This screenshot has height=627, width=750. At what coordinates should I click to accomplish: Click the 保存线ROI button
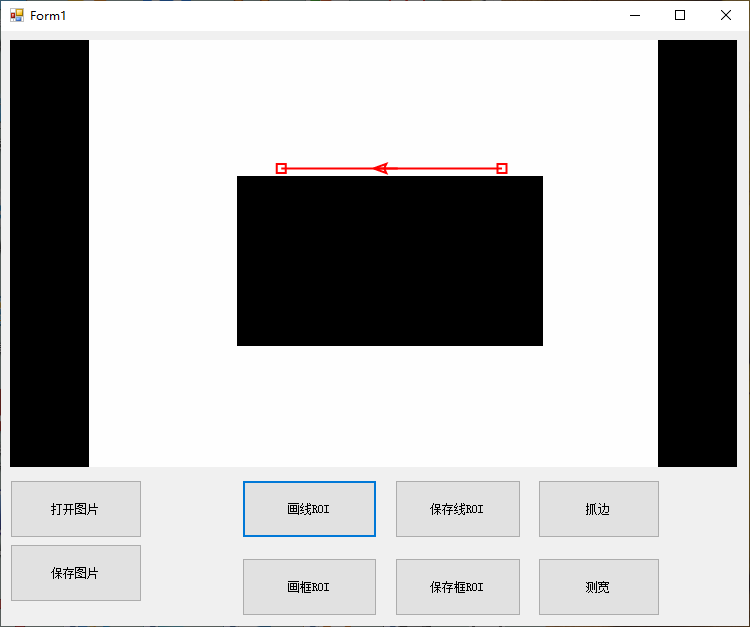click(x=457, y=509)
